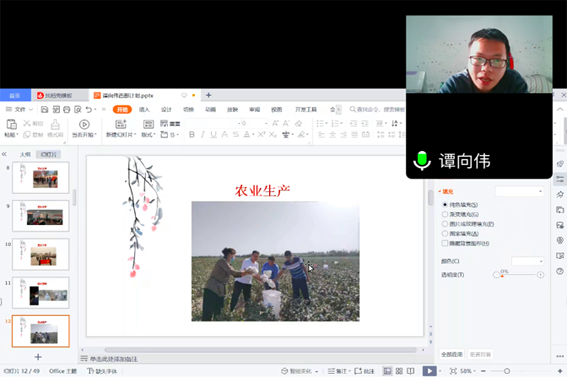Select picture or texture fill radio
567x377 pixels.
445,224
